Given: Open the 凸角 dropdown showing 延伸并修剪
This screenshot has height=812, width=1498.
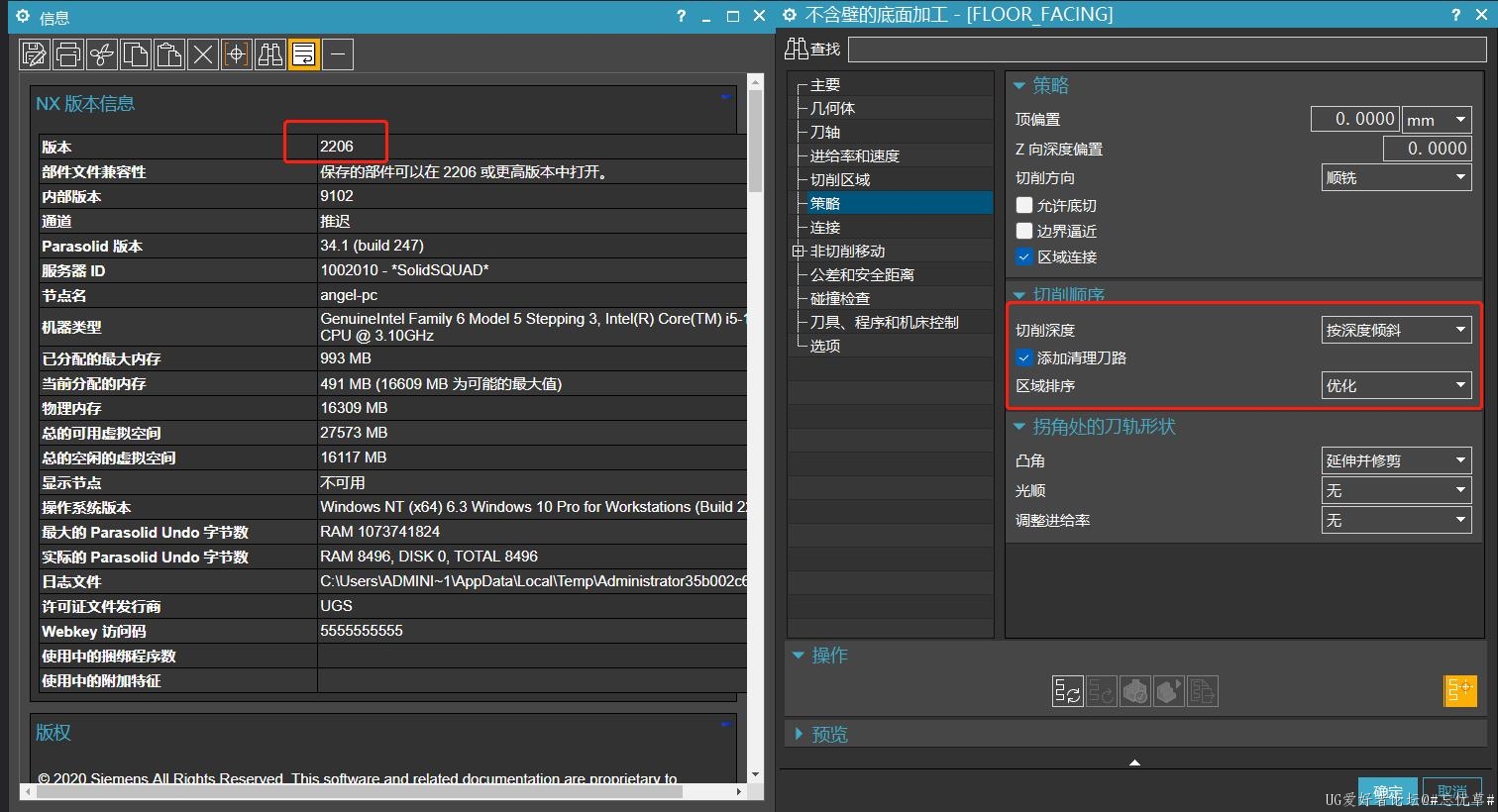Looking at the screenshot, I should click(1397, 460).
